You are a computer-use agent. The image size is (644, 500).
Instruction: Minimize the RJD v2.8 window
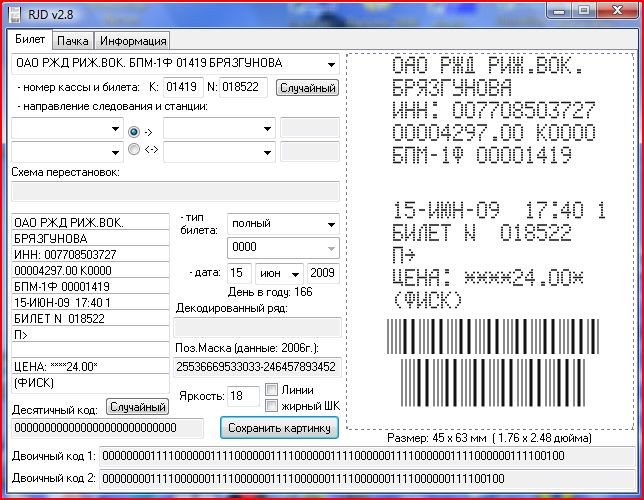pyautogui.click(x=559, y=11)
